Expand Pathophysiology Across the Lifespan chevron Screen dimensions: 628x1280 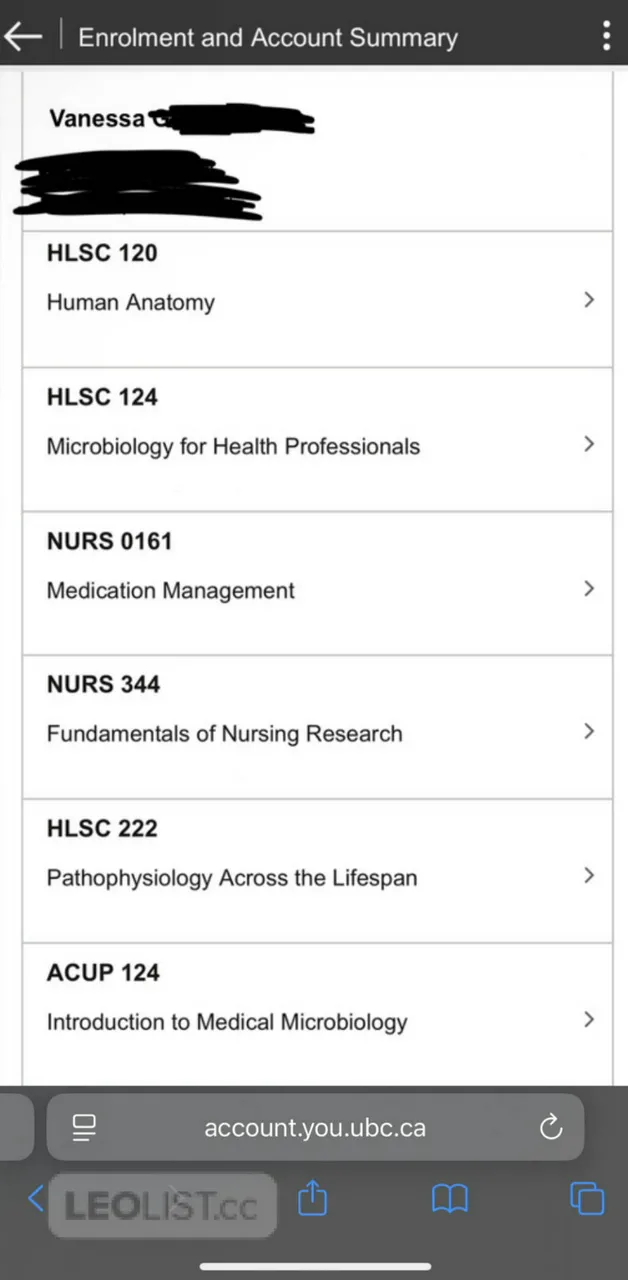tap(589, 875)
